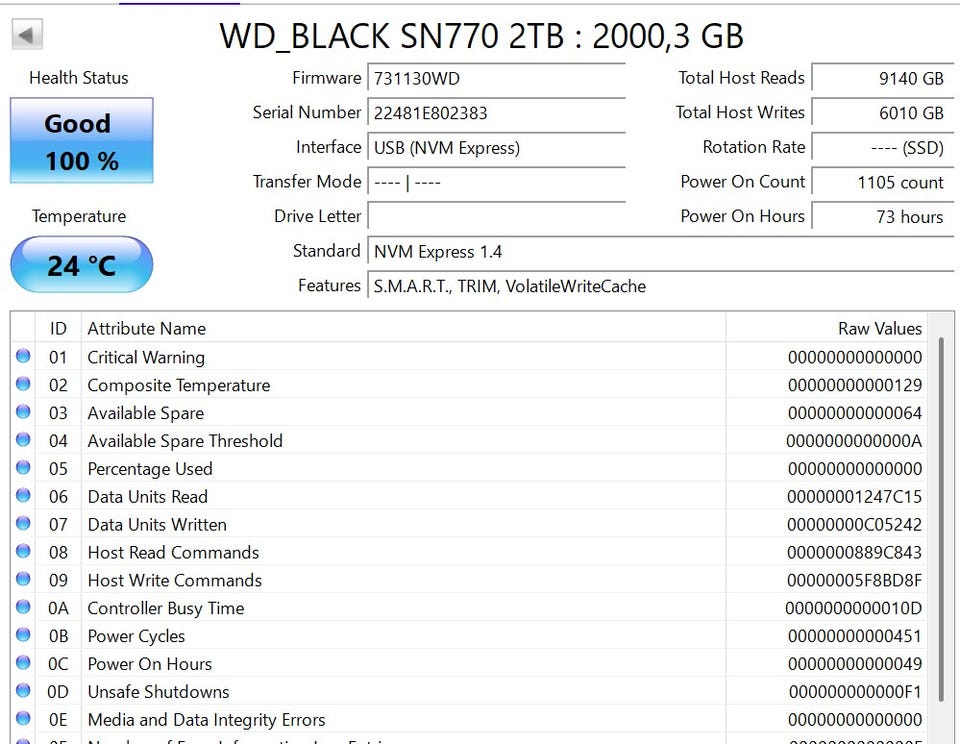Image resolution: width=960 pixels, height=744 pixels.
Task: Click the status dot of the 0C Power On Hours row
Action: point(23,663)
